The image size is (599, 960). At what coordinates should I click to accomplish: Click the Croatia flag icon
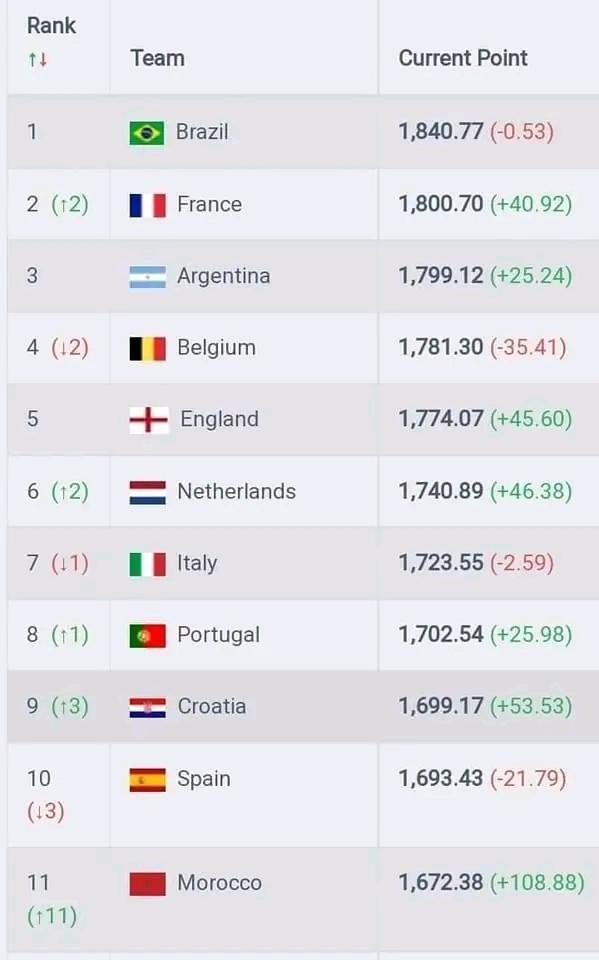point(146,706)
